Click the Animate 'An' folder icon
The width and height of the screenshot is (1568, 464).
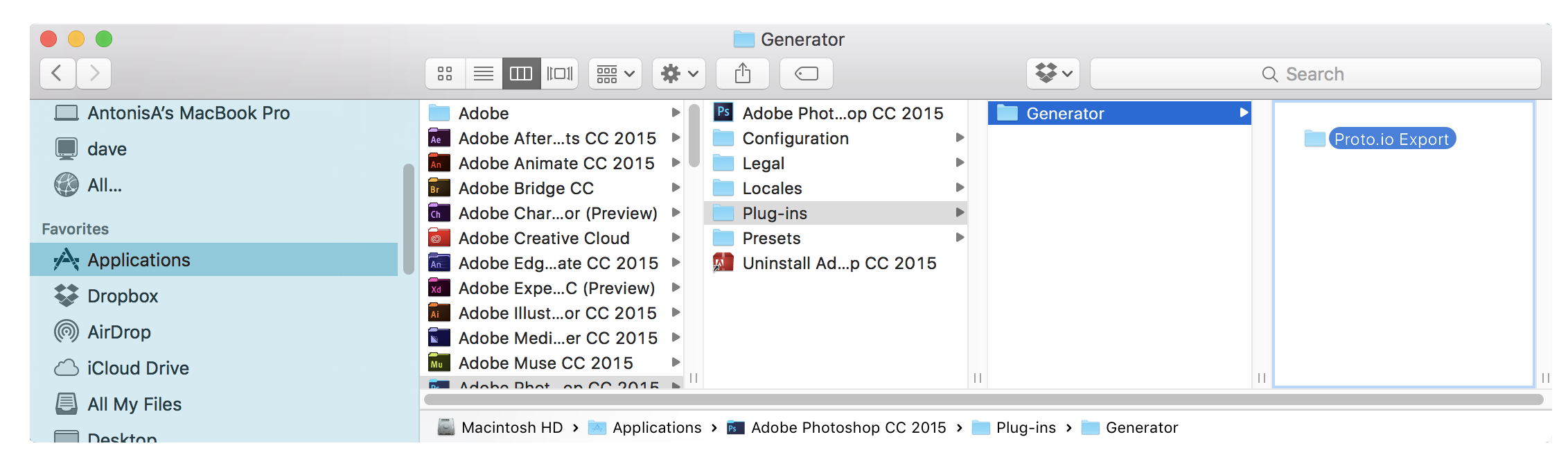tap(439, 162)
